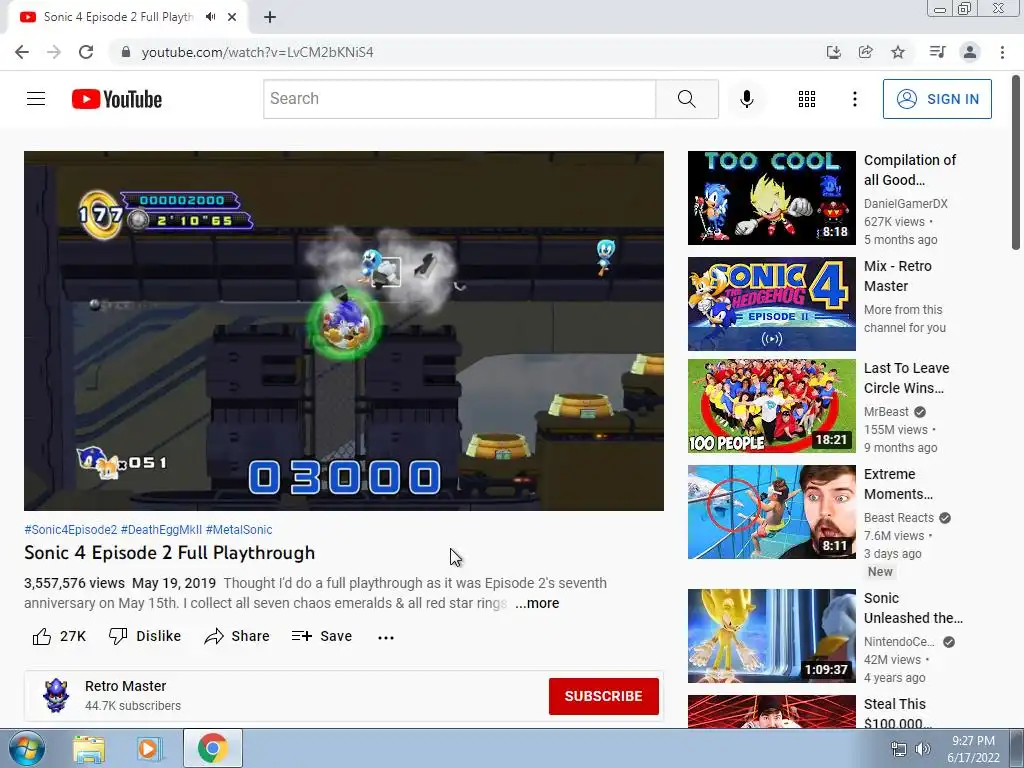The width and height of the screenshot is (1024, 768).
Task: Click the Retro Master channel name
Action: [125, 686]
